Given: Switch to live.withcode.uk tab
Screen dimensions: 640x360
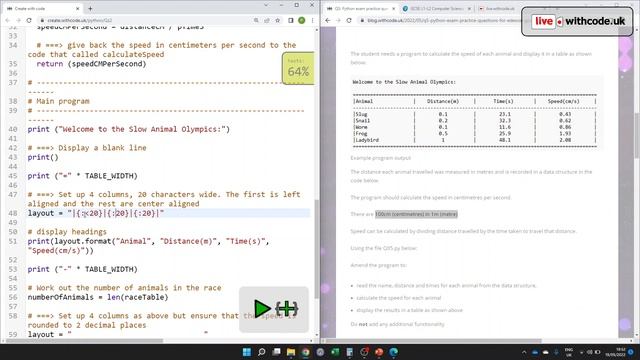Looking at the screenshot, I should click(499, 8).
